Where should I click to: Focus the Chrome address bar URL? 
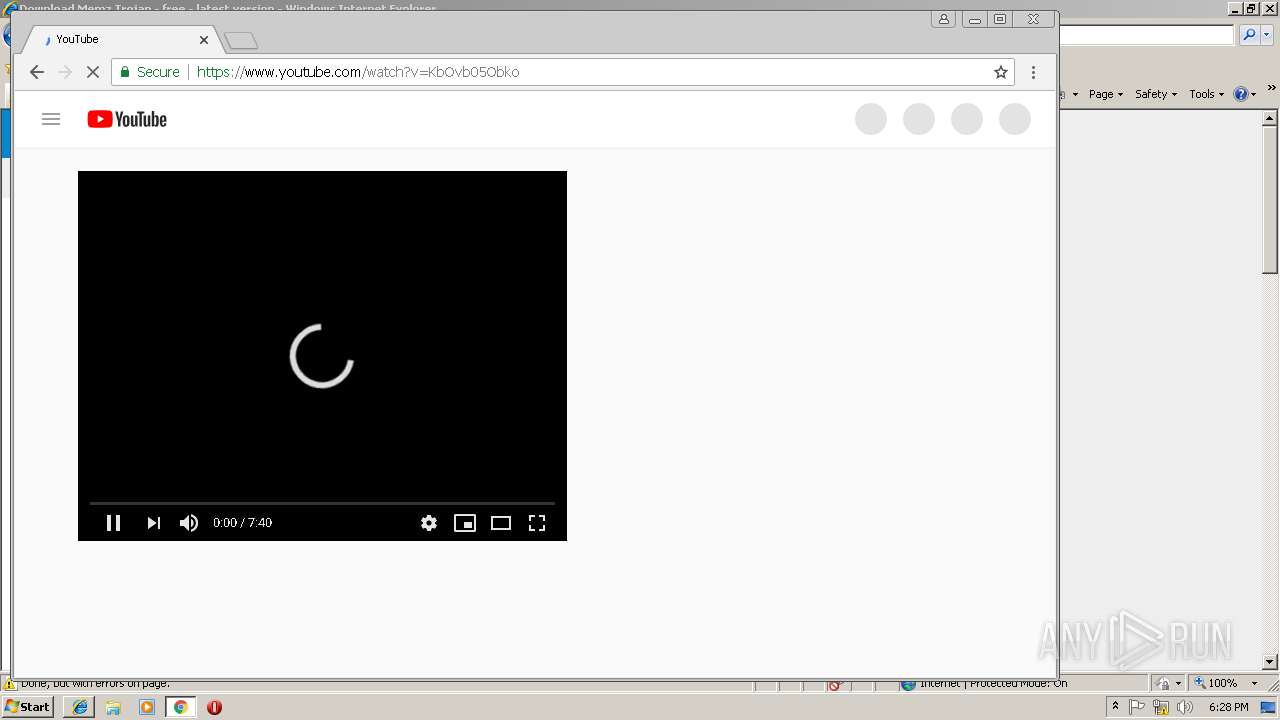(358, 72)
